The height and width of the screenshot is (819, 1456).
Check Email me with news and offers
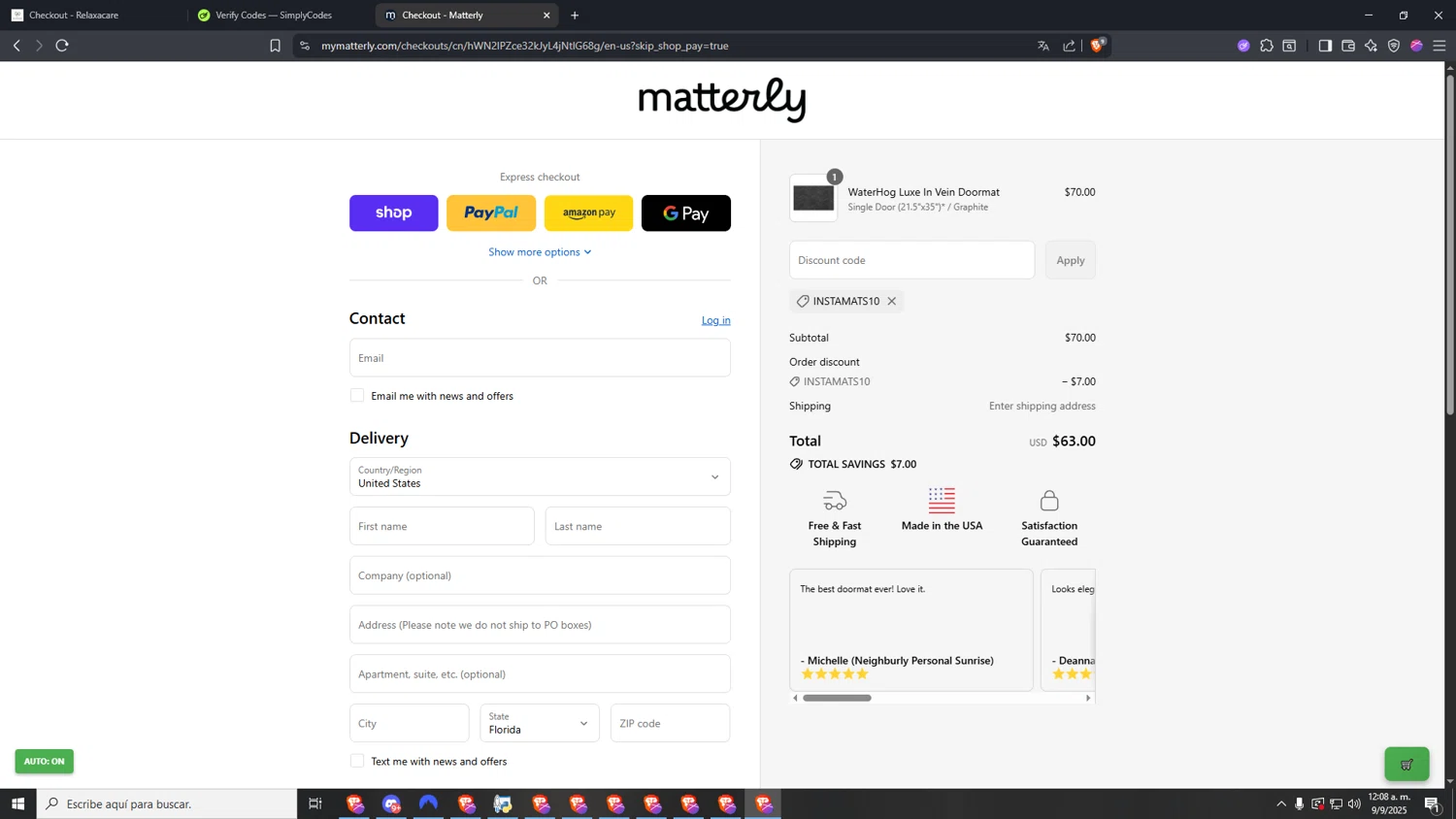click(x=357, y=395)
